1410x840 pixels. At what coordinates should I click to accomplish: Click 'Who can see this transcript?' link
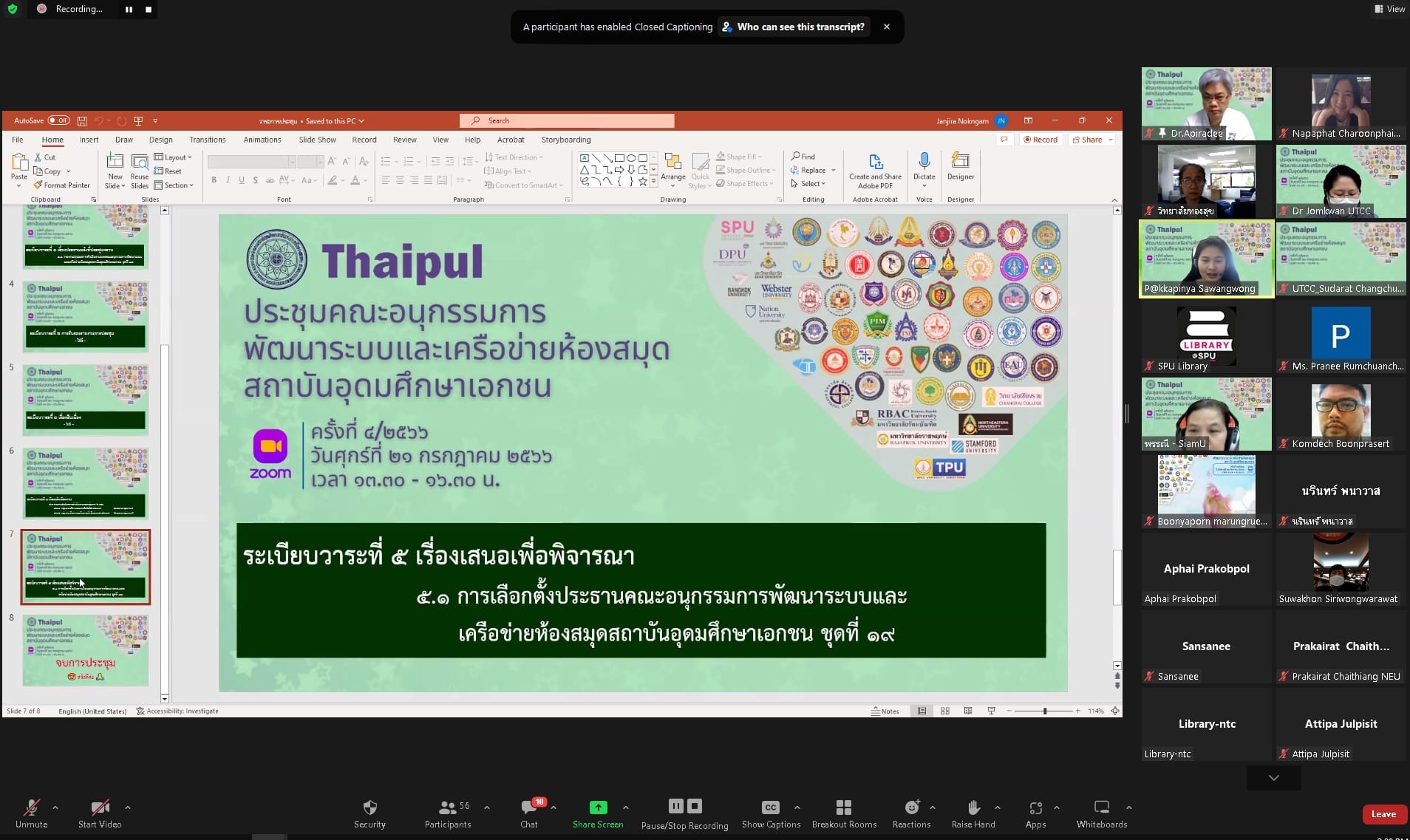tap(800, 27)
